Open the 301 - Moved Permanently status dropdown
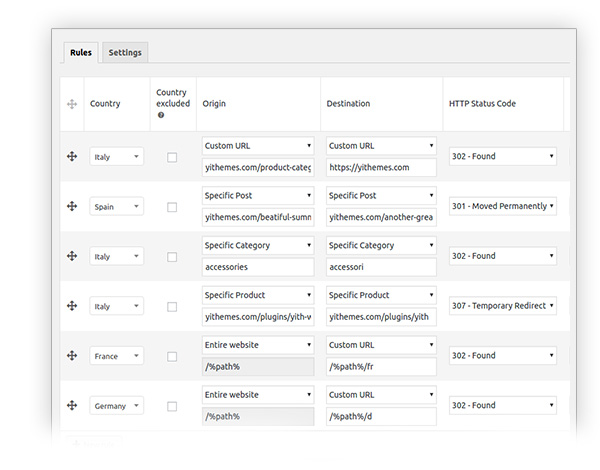This screenshot has width=600, height=470. (x=503, y=206)
